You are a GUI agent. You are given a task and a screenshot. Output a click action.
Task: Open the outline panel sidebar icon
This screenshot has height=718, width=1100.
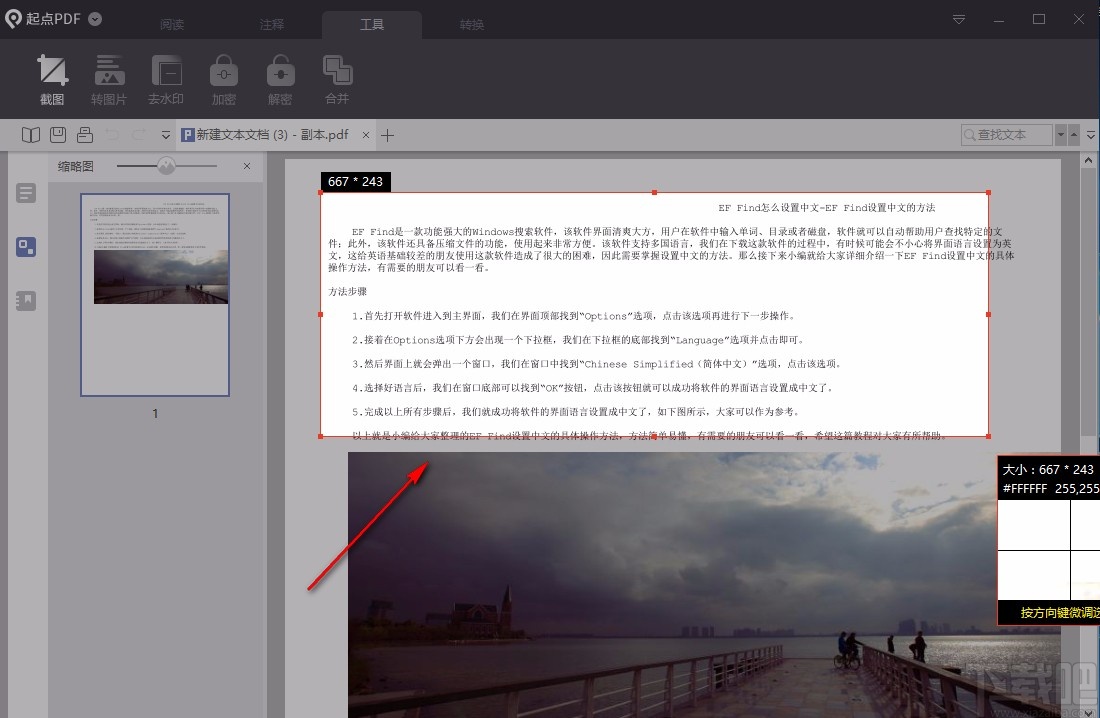pyautogui.click(x=26, y=193)
